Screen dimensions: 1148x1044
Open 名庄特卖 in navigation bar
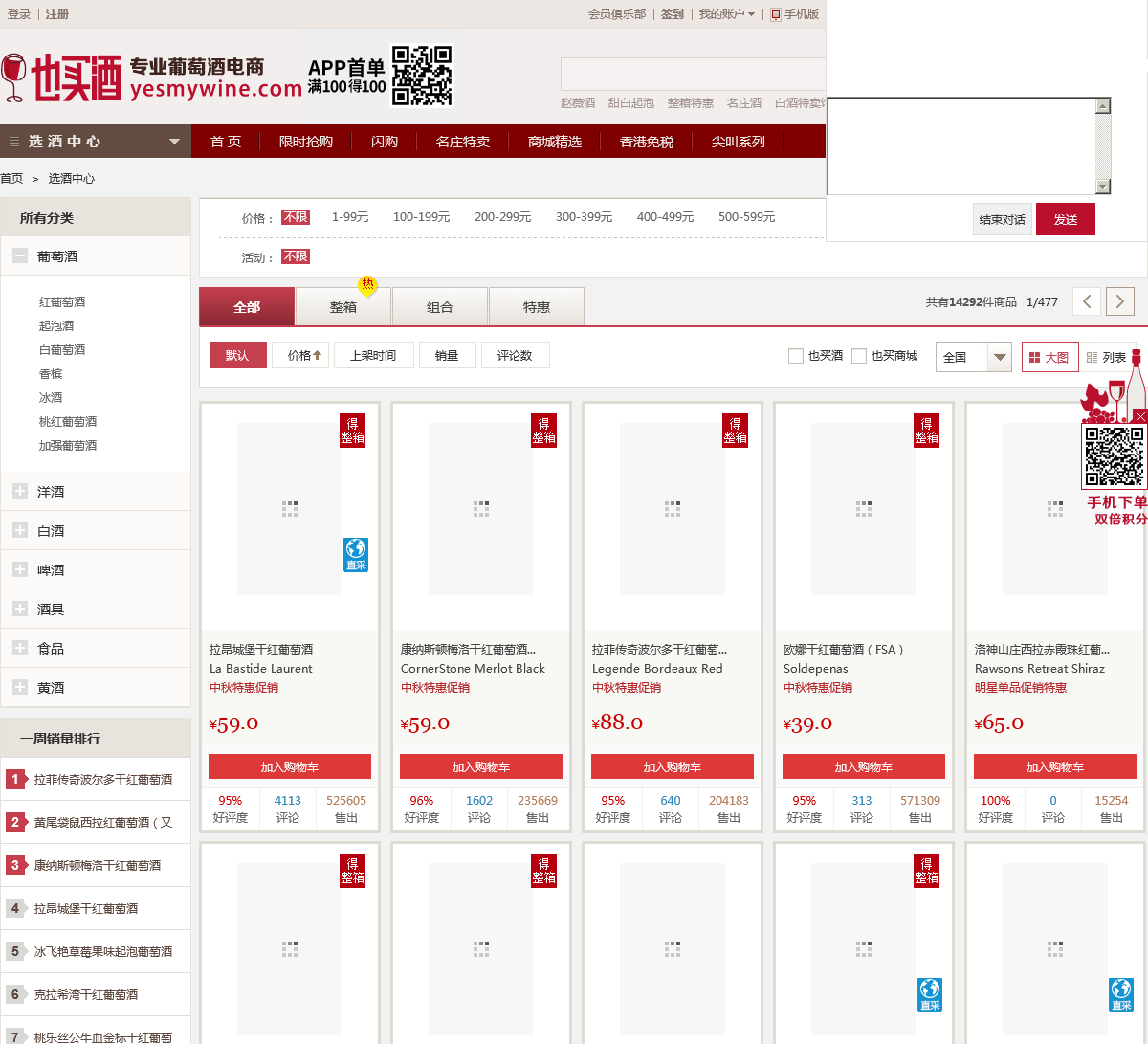pos(463,142)
